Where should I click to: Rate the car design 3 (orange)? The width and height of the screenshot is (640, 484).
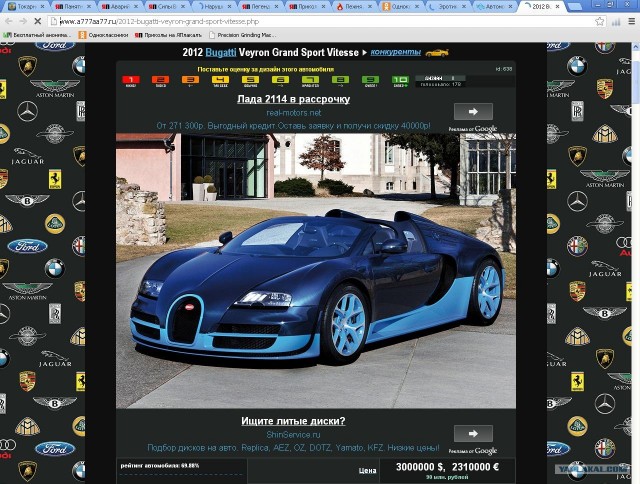pyautogui.click(x=191, y=81)
